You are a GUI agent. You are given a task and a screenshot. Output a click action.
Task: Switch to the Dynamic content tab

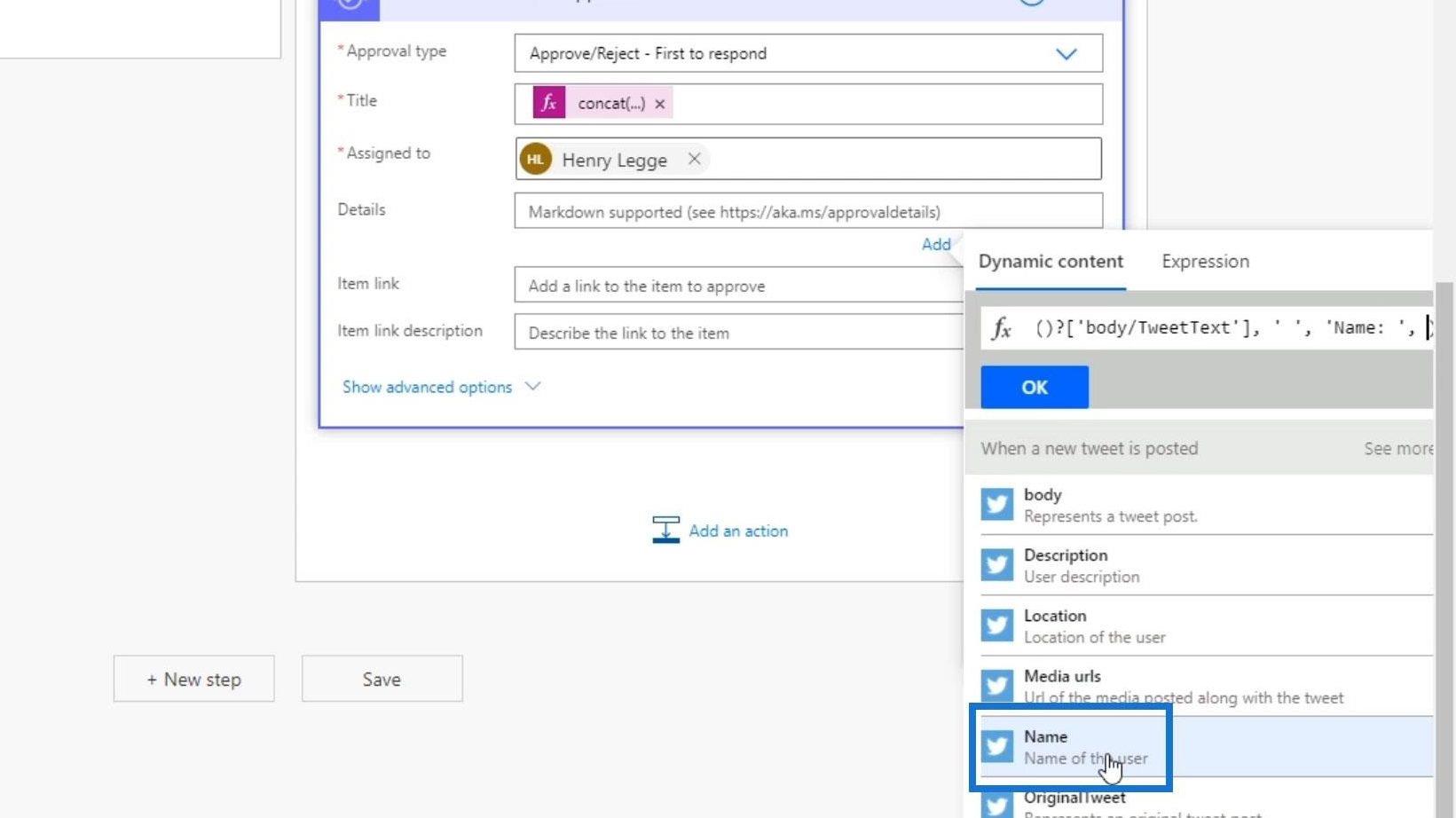click(x=1051, y=262)
